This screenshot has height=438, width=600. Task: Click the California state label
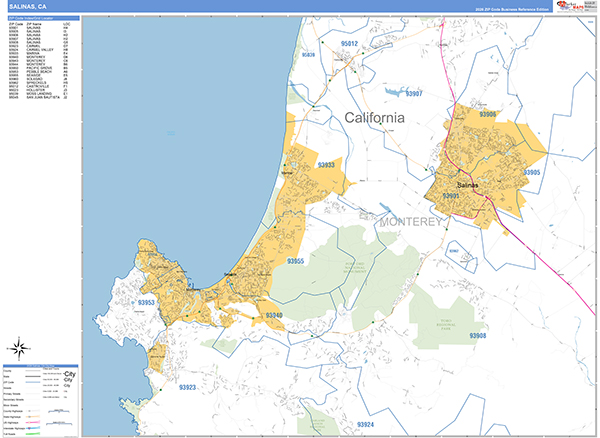click(x=375, y=118)
